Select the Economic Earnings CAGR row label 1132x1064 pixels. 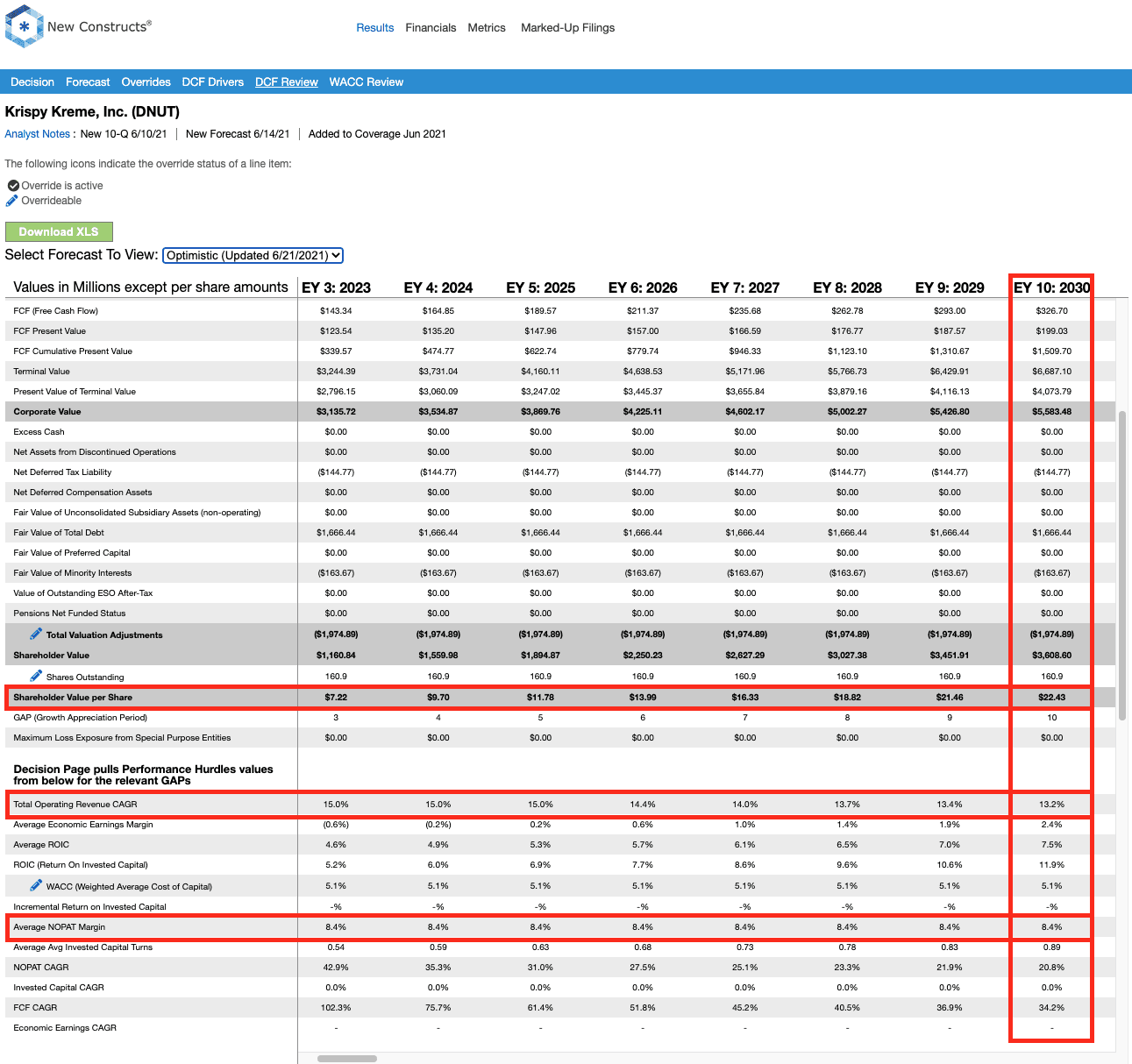click(65, 1028)
